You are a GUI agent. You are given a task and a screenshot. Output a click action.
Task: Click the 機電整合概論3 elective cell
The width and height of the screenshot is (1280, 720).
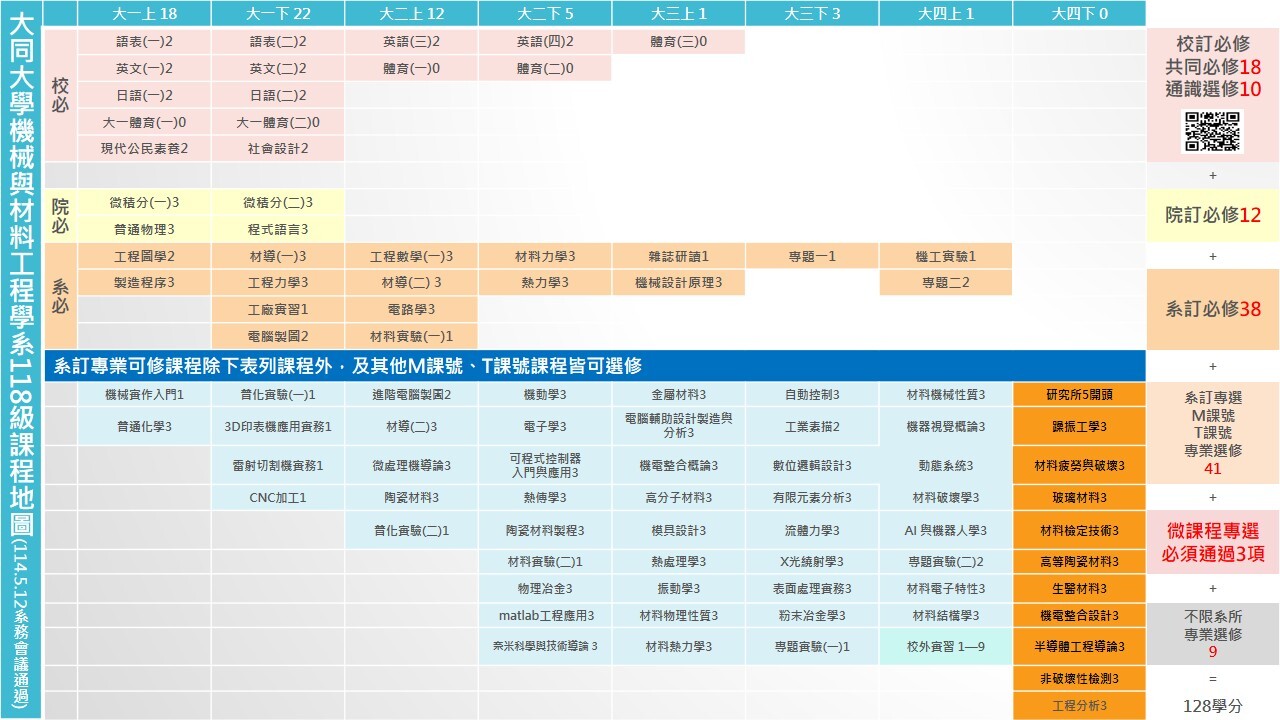coord(678,465)
